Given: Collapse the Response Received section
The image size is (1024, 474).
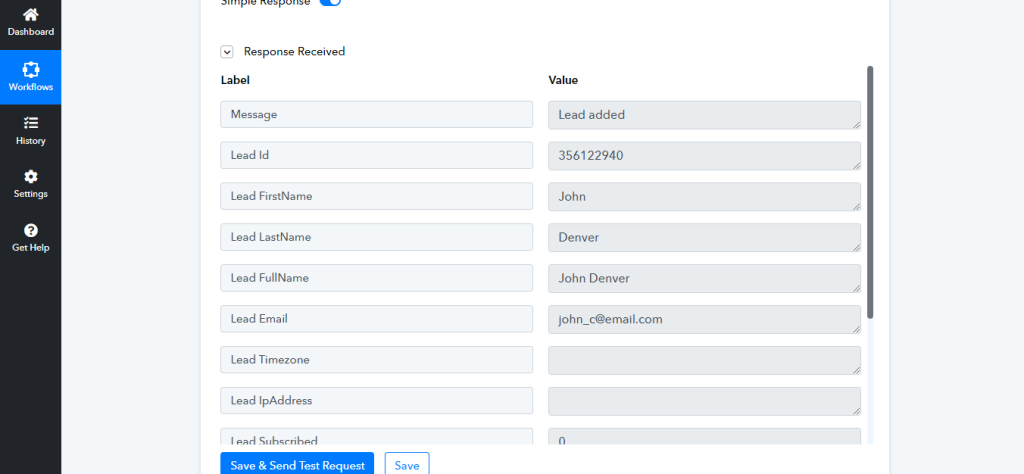Looking at the screenshot, I should (x=227, y=52).
